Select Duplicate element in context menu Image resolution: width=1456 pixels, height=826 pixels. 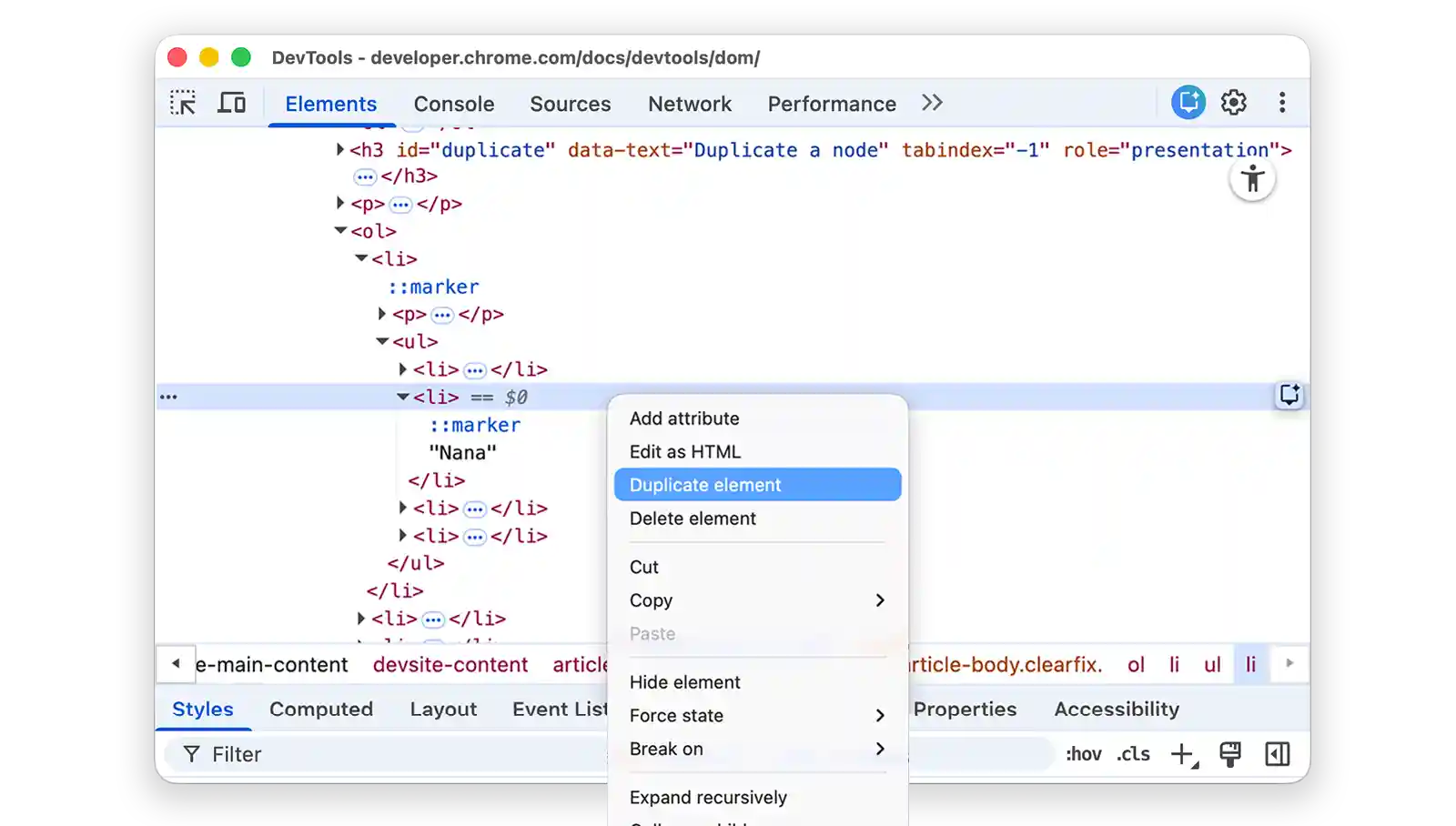pyautogui.click(x=757, y=484)
